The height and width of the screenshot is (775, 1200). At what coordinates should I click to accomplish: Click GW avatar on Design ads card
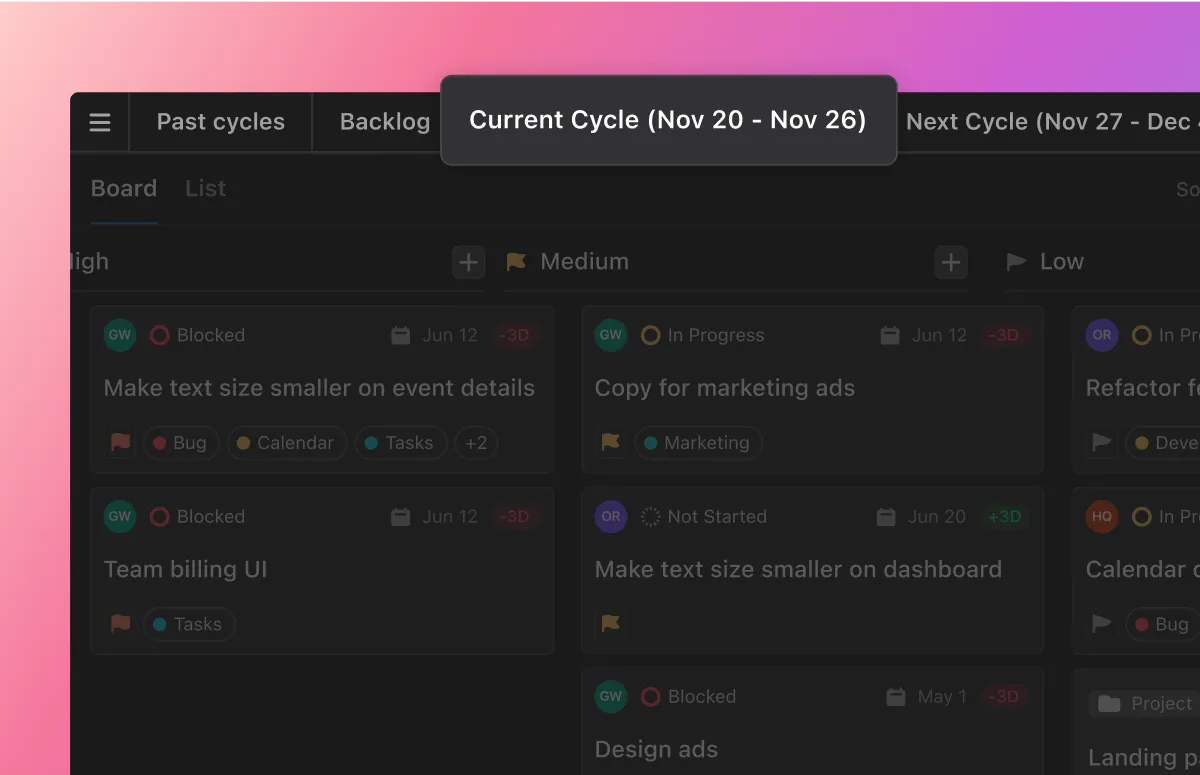[611, 696]
